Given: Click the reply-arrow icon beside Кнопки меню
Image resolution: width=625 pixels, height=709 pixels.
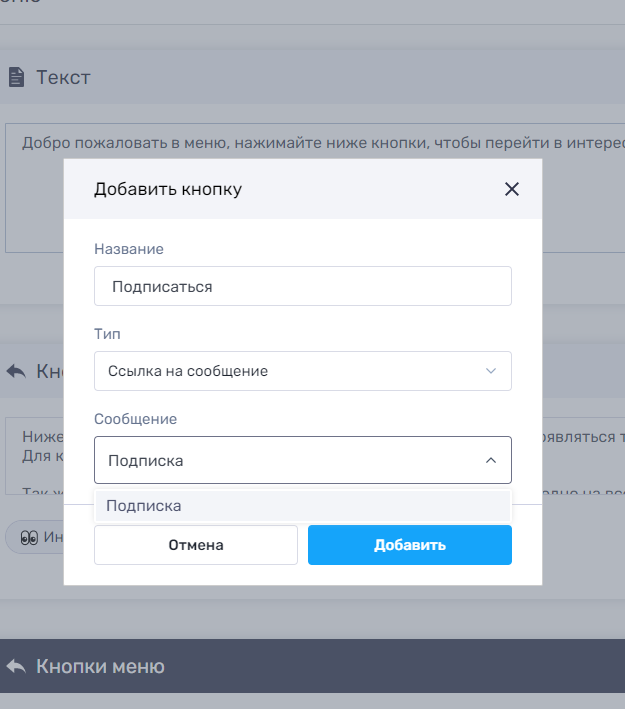Looking at the screenshot, I should (x=16, y=666).
